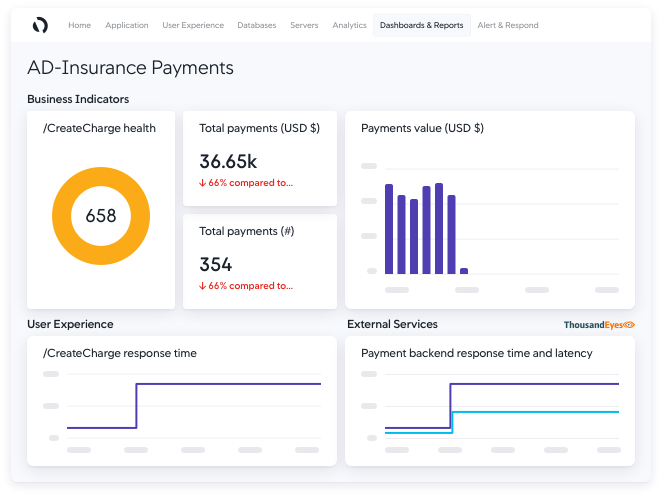The height and width of the screenshot is (496, 662).
Task: Click the tiny last bar in Payments value chart
Action: 464,271
